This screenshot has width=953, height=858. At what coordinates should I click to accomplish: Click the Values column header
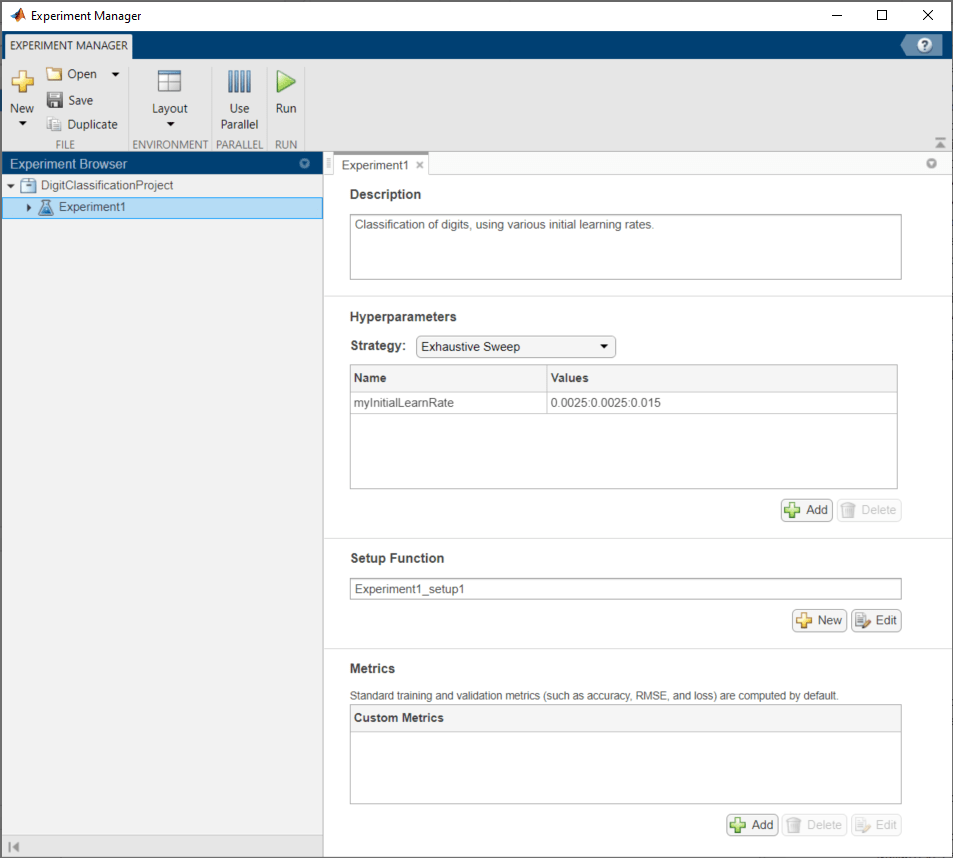pos(722,378)
